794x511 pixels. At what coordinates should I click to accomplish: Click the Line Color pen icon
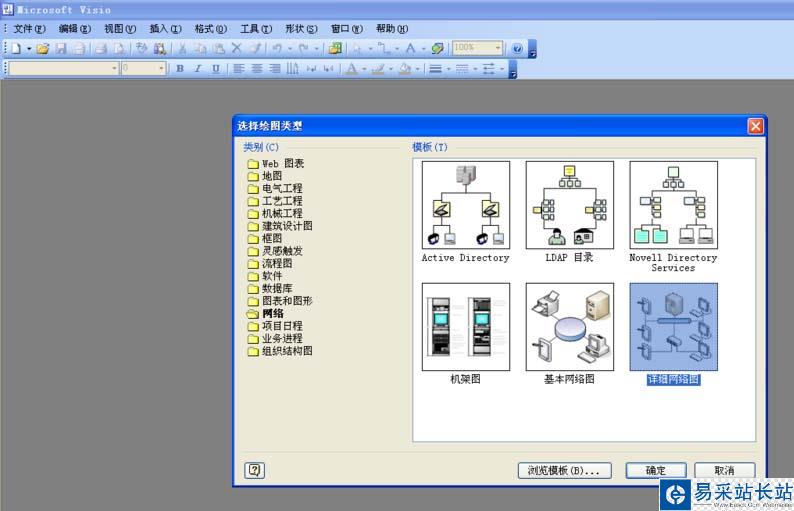(378, 68)
